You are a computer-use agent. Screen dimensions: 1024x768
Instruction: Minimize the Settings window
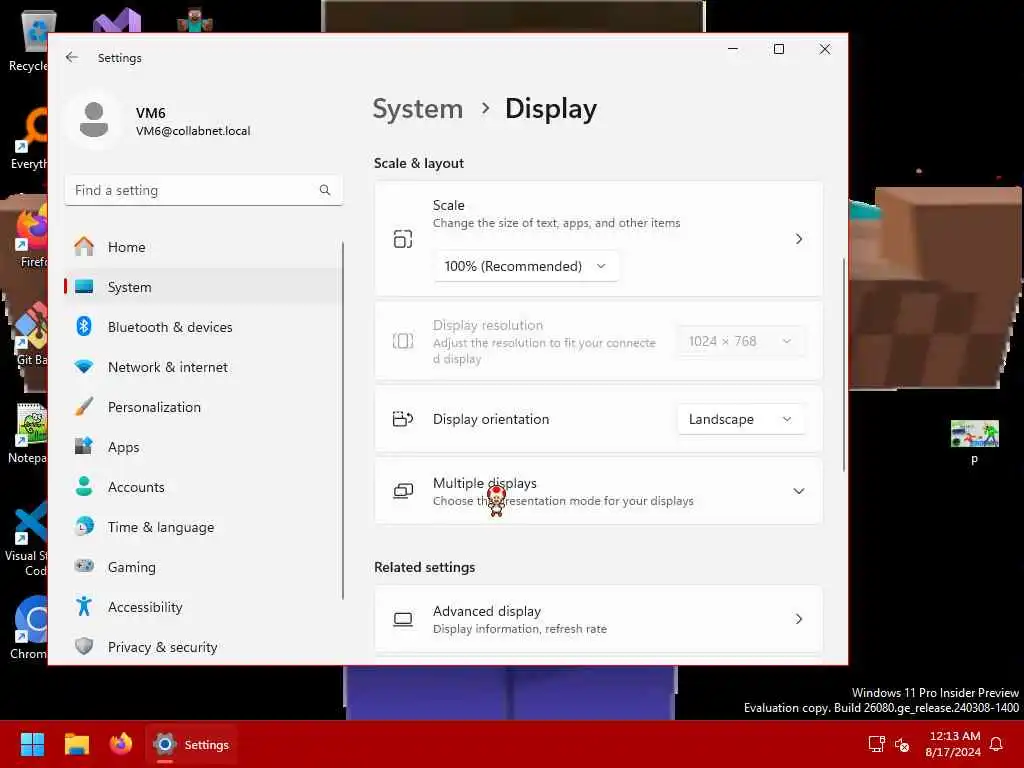733,49
